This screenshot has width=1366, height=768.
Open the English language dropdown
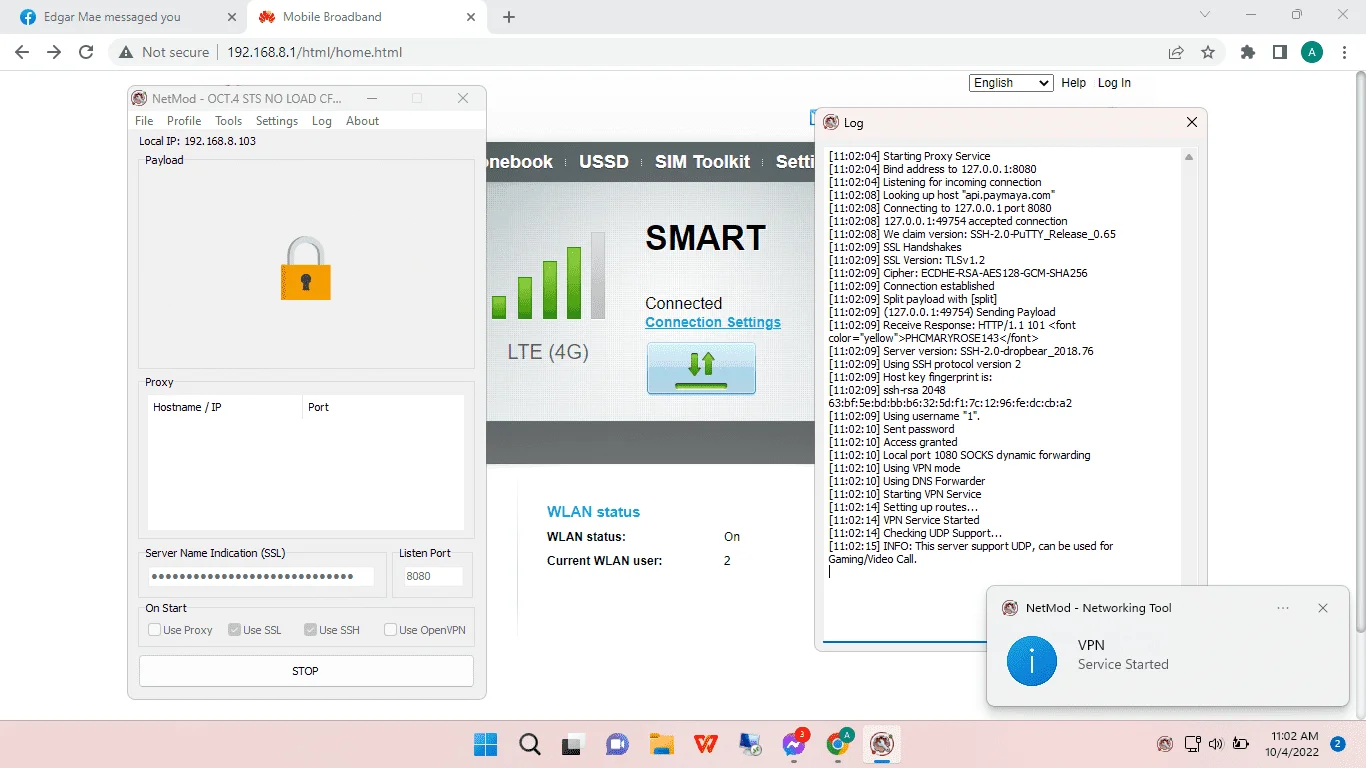pyautogui.click(x=1011, y=83)
